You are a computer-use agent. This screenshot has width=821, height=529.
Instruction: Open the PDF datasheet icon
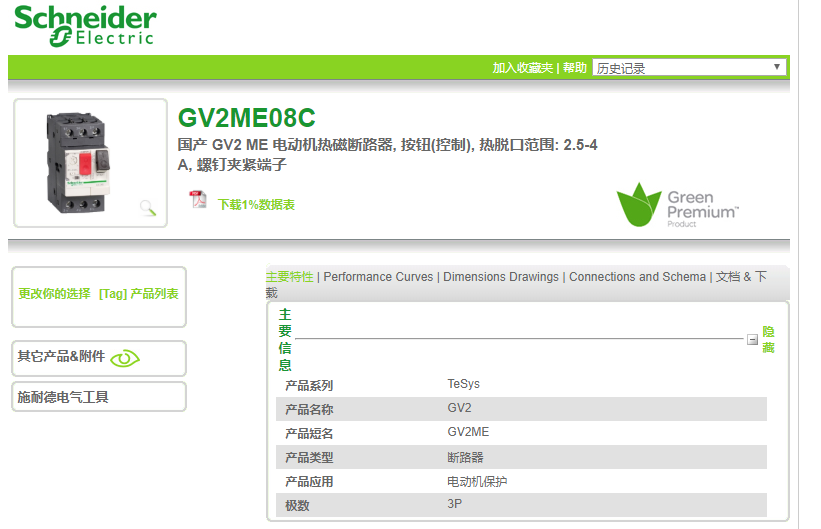(x=198, y=200)
